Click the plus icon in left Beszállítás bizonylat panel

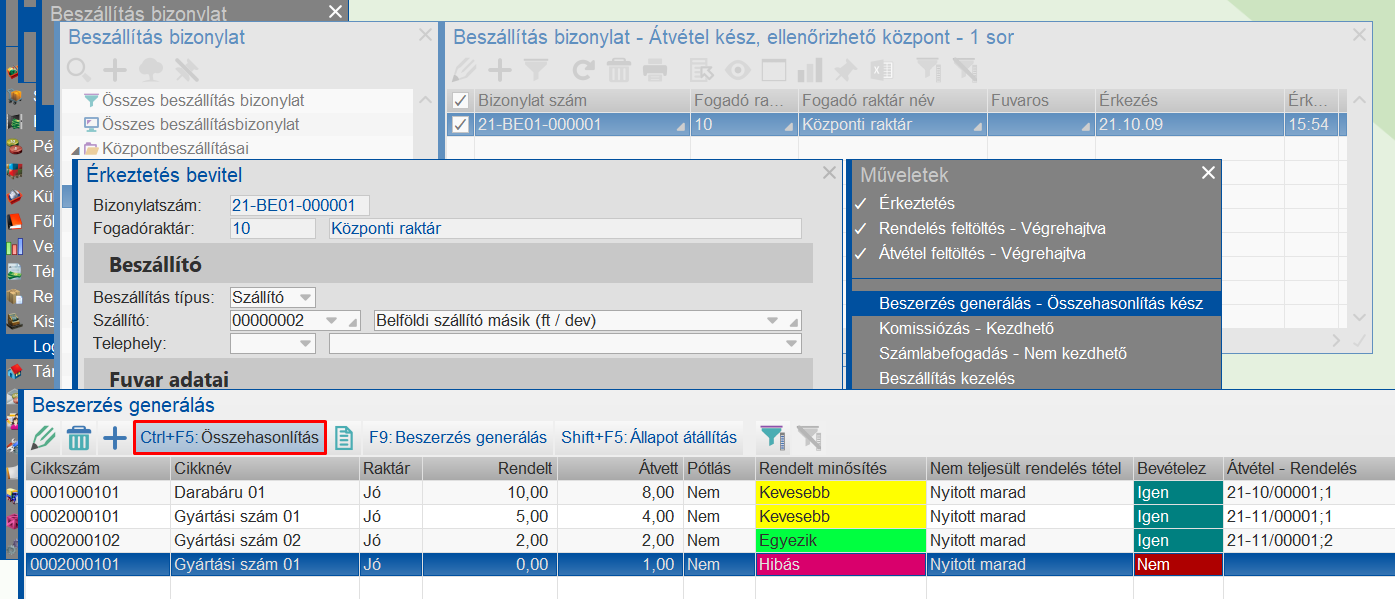click(115, 70)
